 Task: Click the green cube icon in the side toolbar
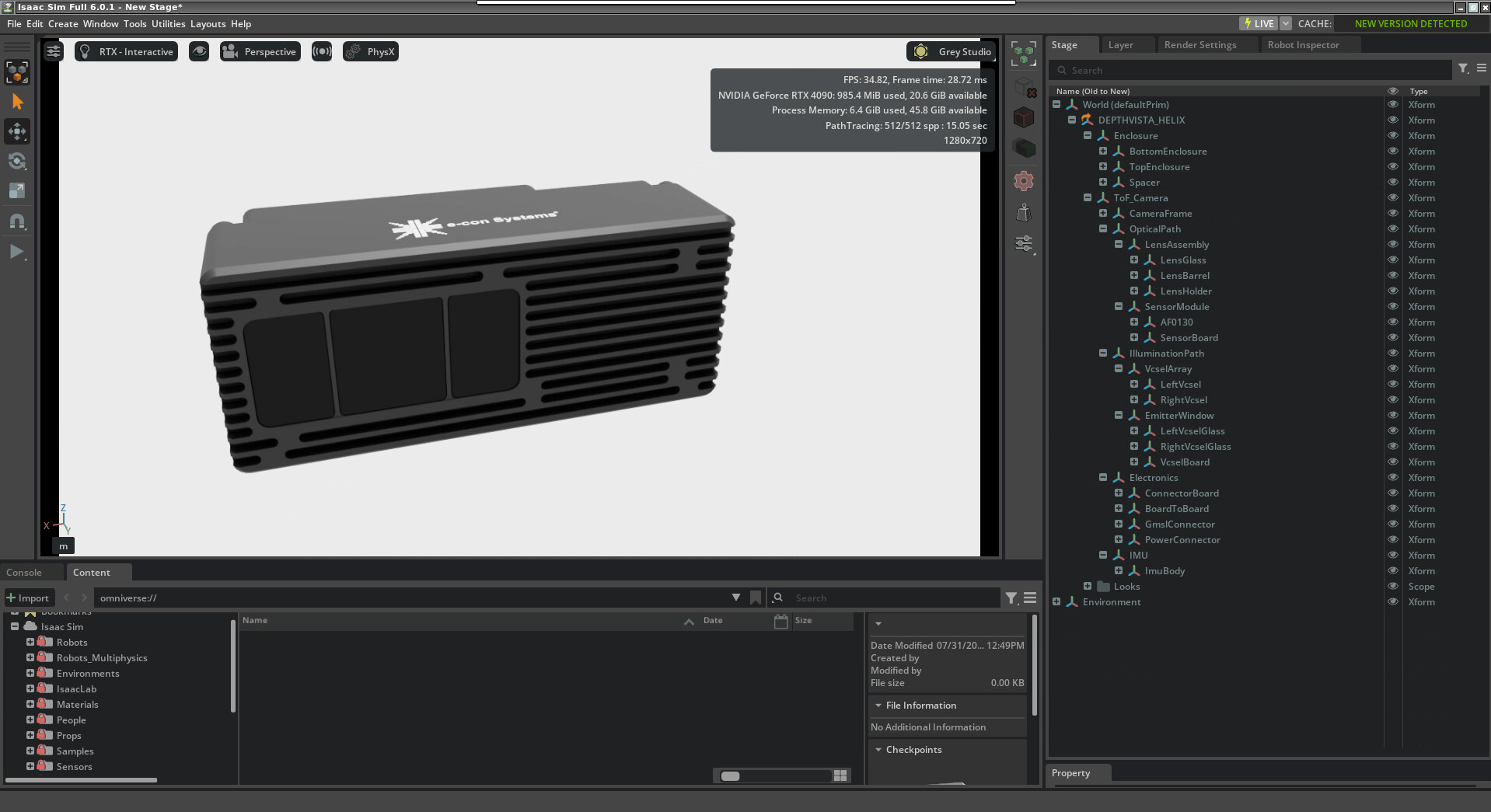(x=1024, y=148)
